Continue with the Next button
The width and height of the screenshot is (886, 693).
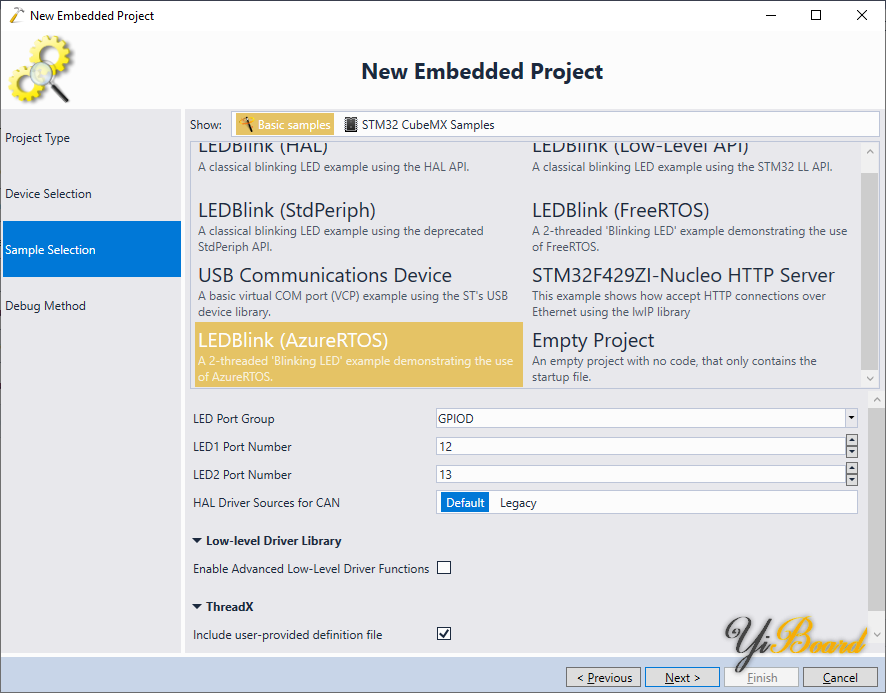click(x=682, y=677)
